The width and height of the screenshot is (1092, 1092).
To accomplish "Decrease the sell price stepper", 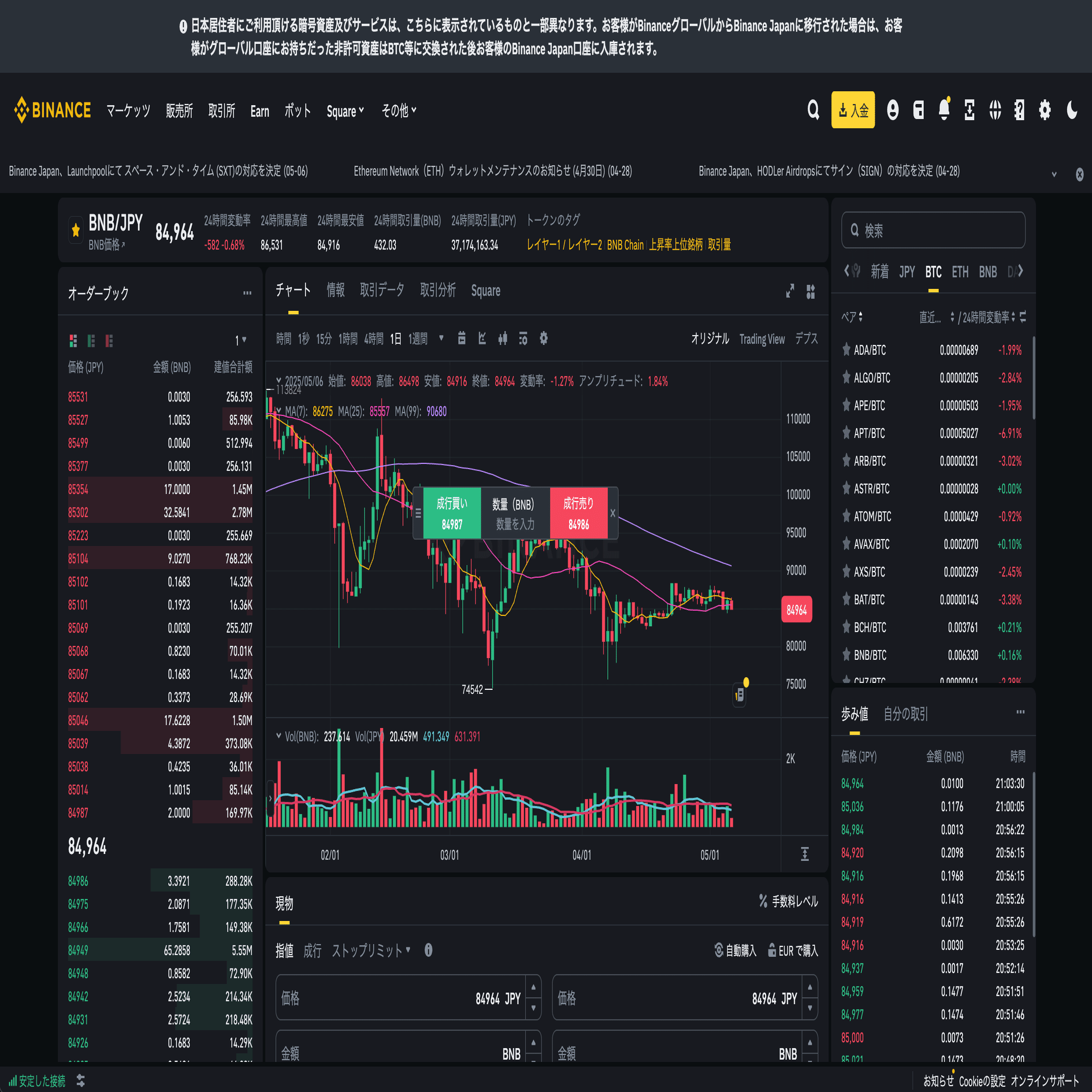I will [810, 1008].
